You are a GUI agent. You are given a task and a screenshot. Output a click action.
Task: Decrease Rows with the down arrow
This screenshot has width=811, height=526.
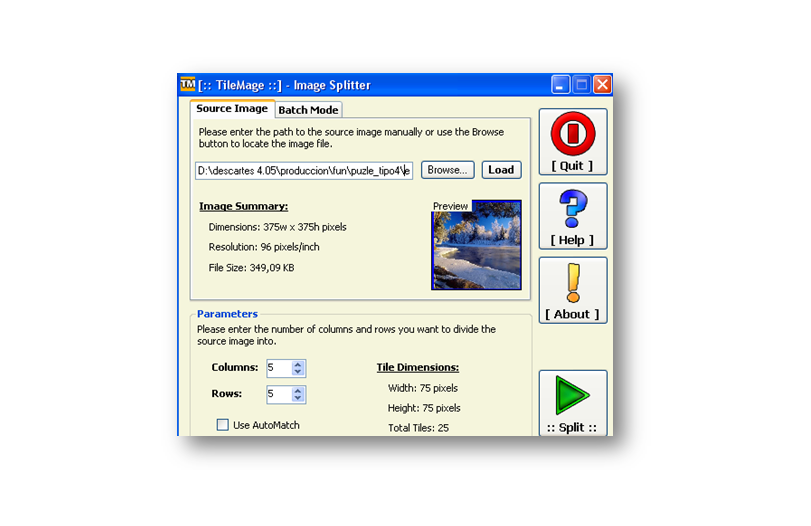click(x=297, y=398)
